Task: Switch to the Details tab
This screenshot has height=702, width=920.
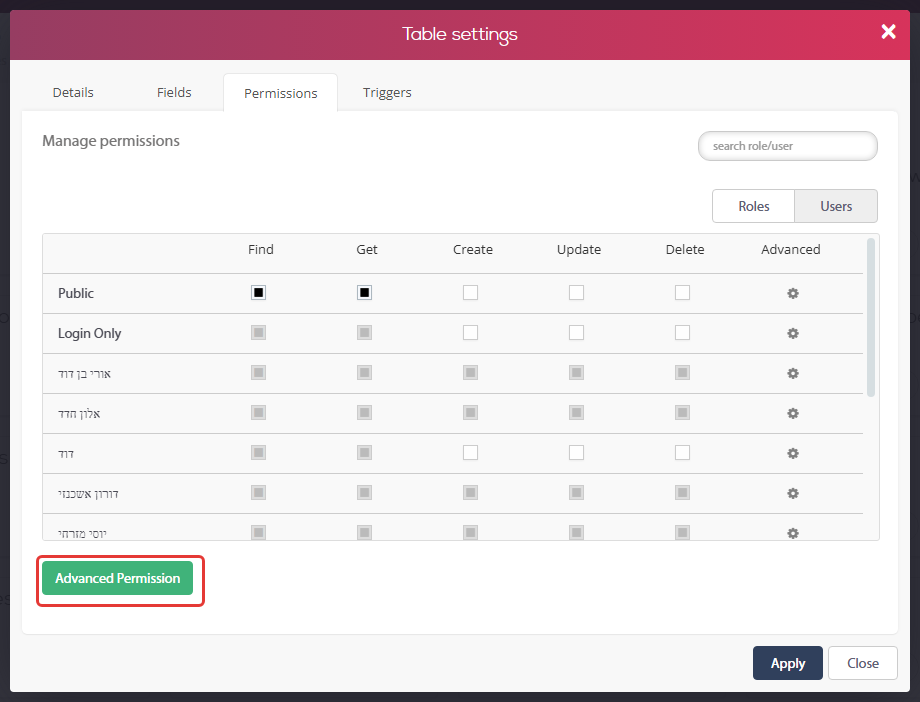Action: pyautogui.click(x=73, y=92)
